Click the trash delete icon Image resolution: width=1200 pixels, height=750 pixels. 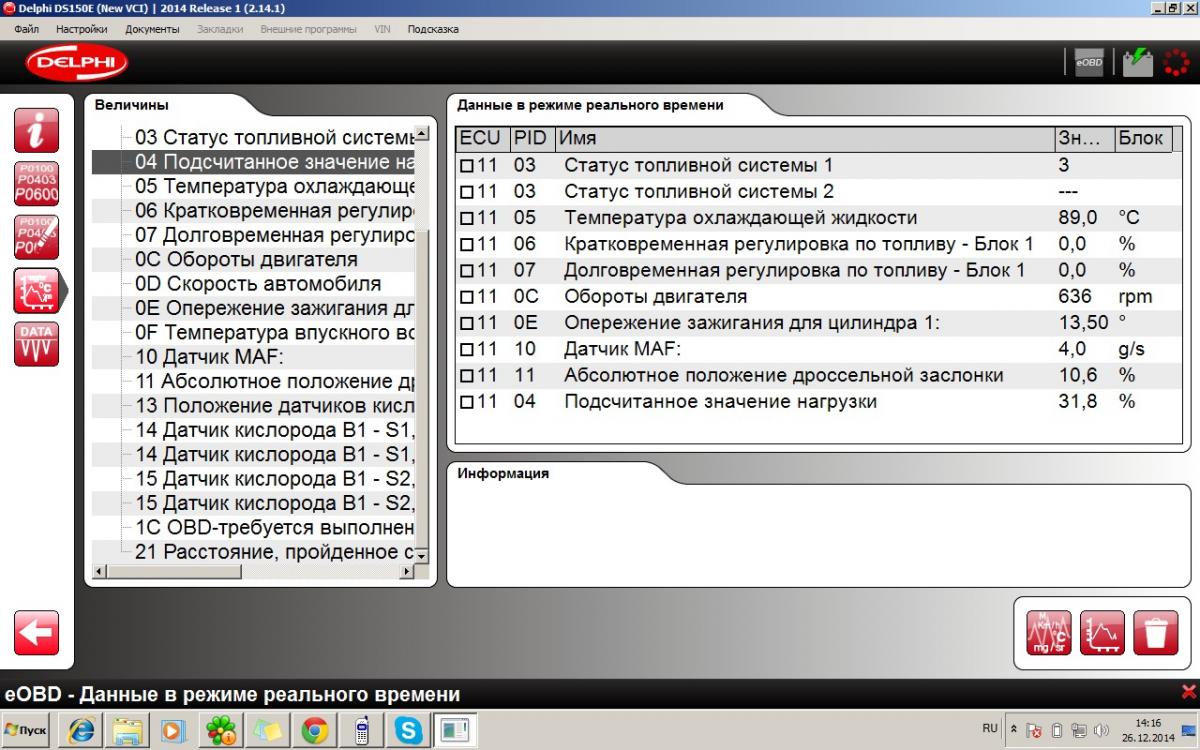tap(1155, 632)
